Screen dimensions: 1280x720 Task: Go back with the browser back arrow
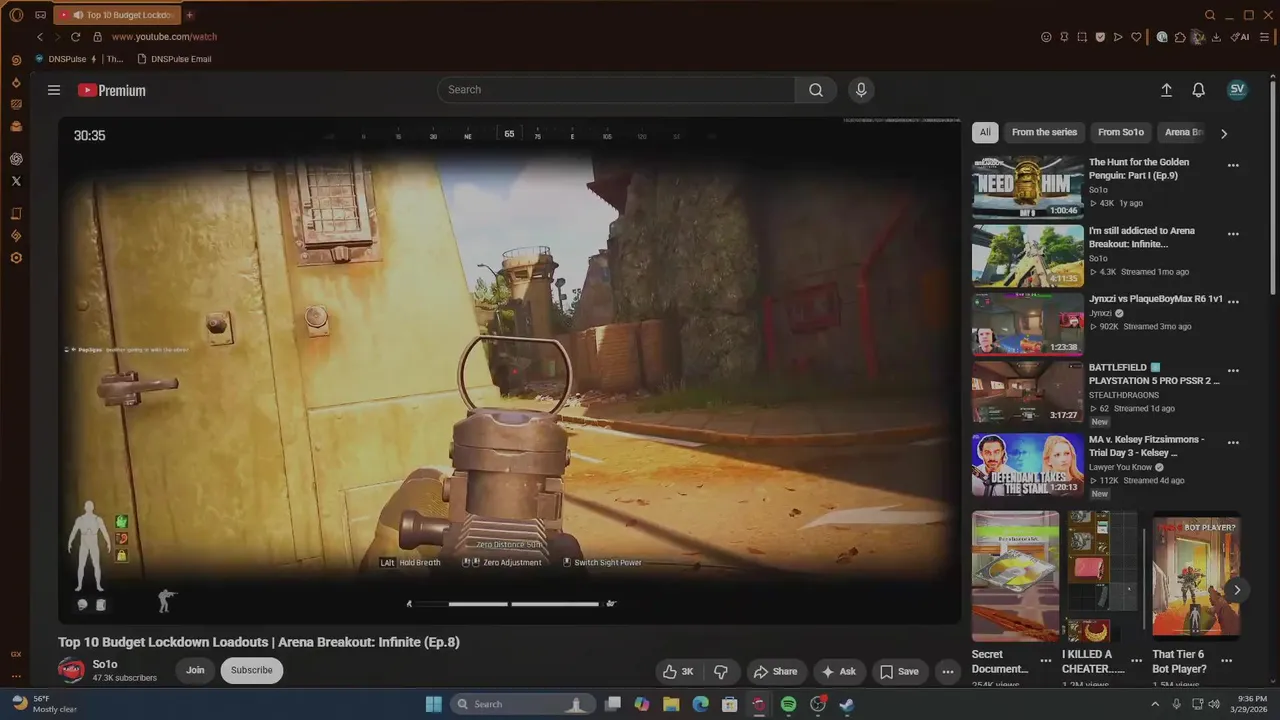point(40,37)
